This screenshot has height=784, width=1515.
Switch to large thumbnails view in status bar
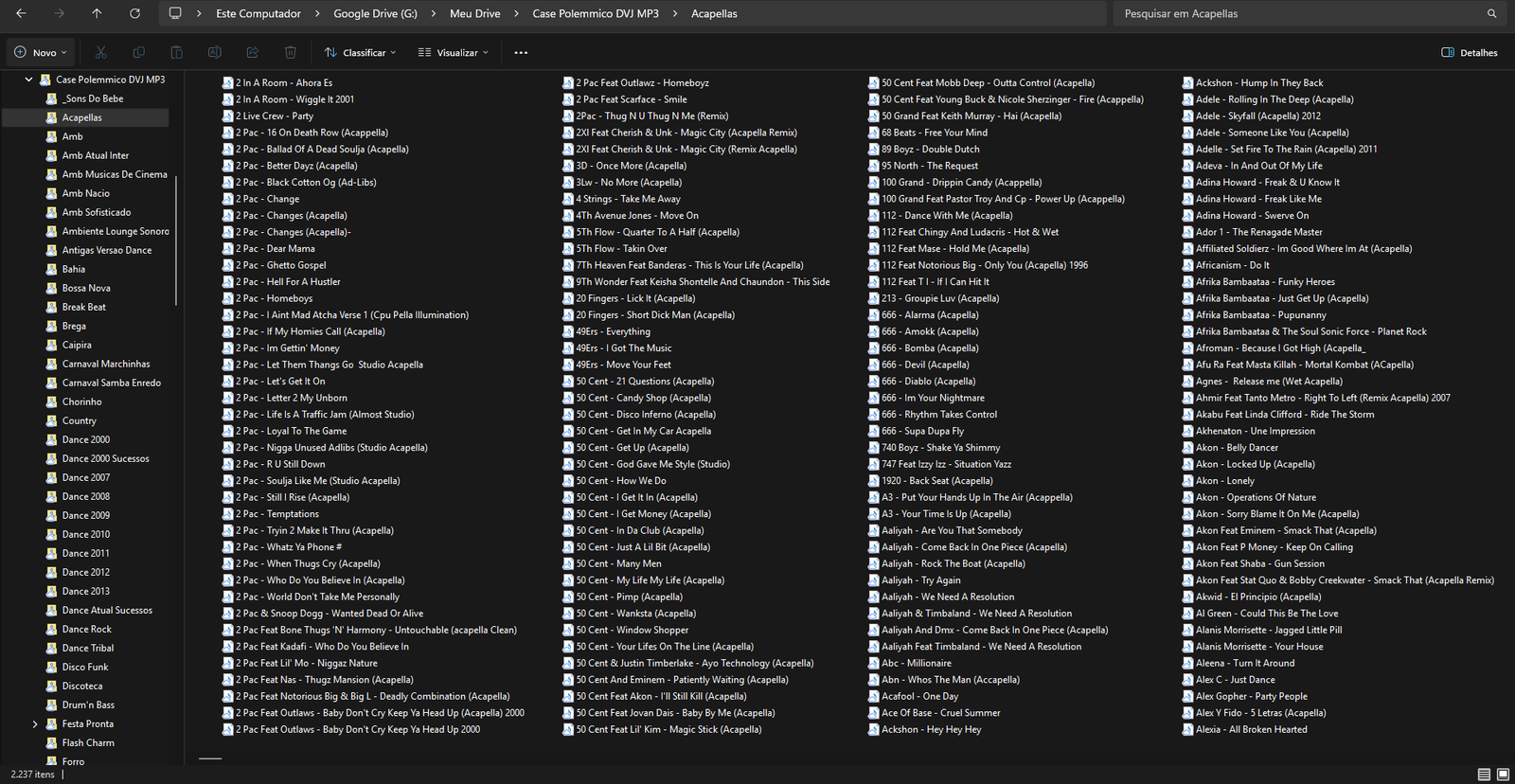tap(1503, 774)
